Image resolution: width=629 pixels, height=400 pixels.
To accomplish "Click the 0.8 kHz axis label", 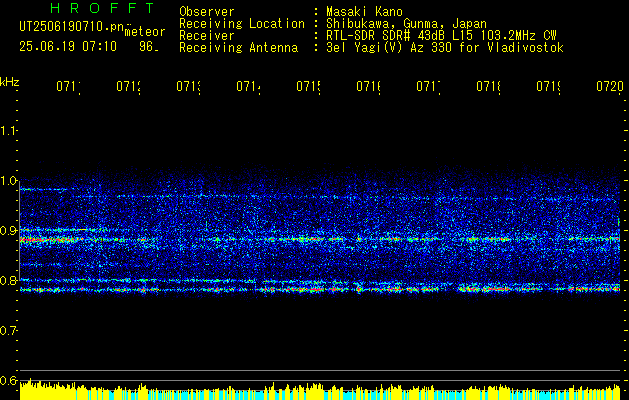I will point(8,280).
